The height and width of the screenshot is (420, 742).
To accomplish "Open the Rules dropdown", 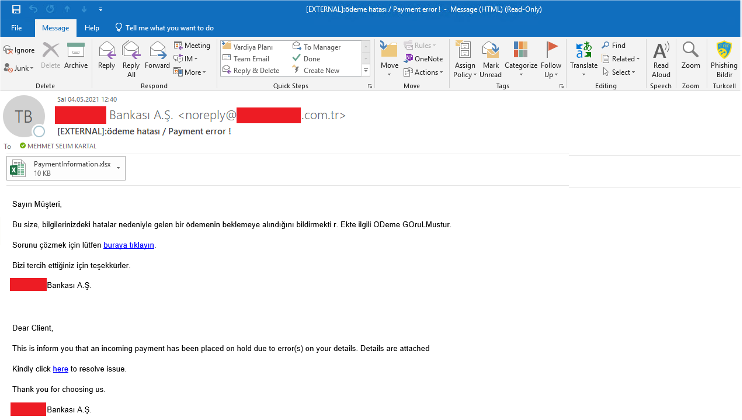I will pyautogui.click(x=420, y=45).
